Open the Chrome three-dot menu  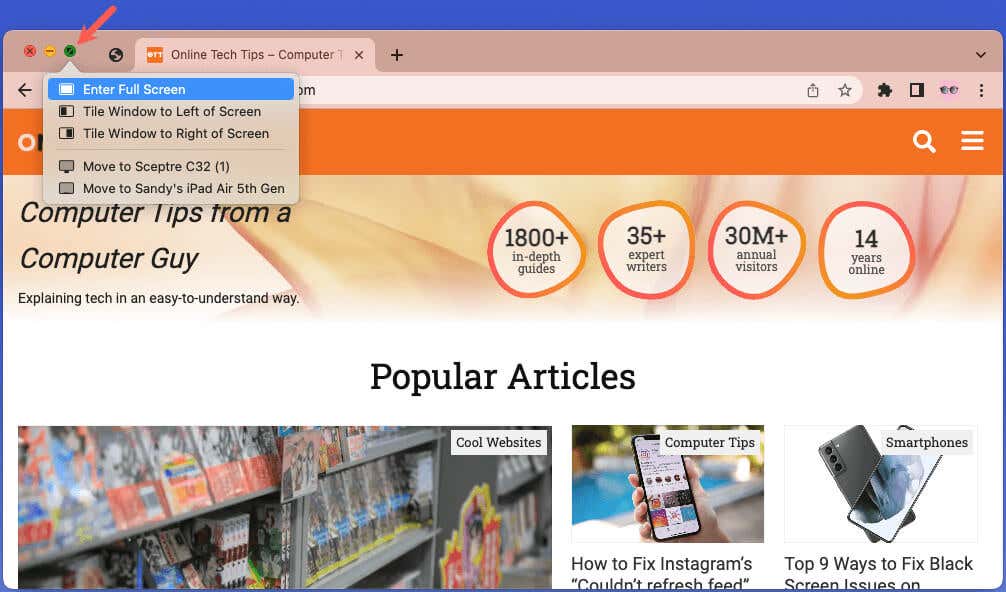click(x=981, y=90)
